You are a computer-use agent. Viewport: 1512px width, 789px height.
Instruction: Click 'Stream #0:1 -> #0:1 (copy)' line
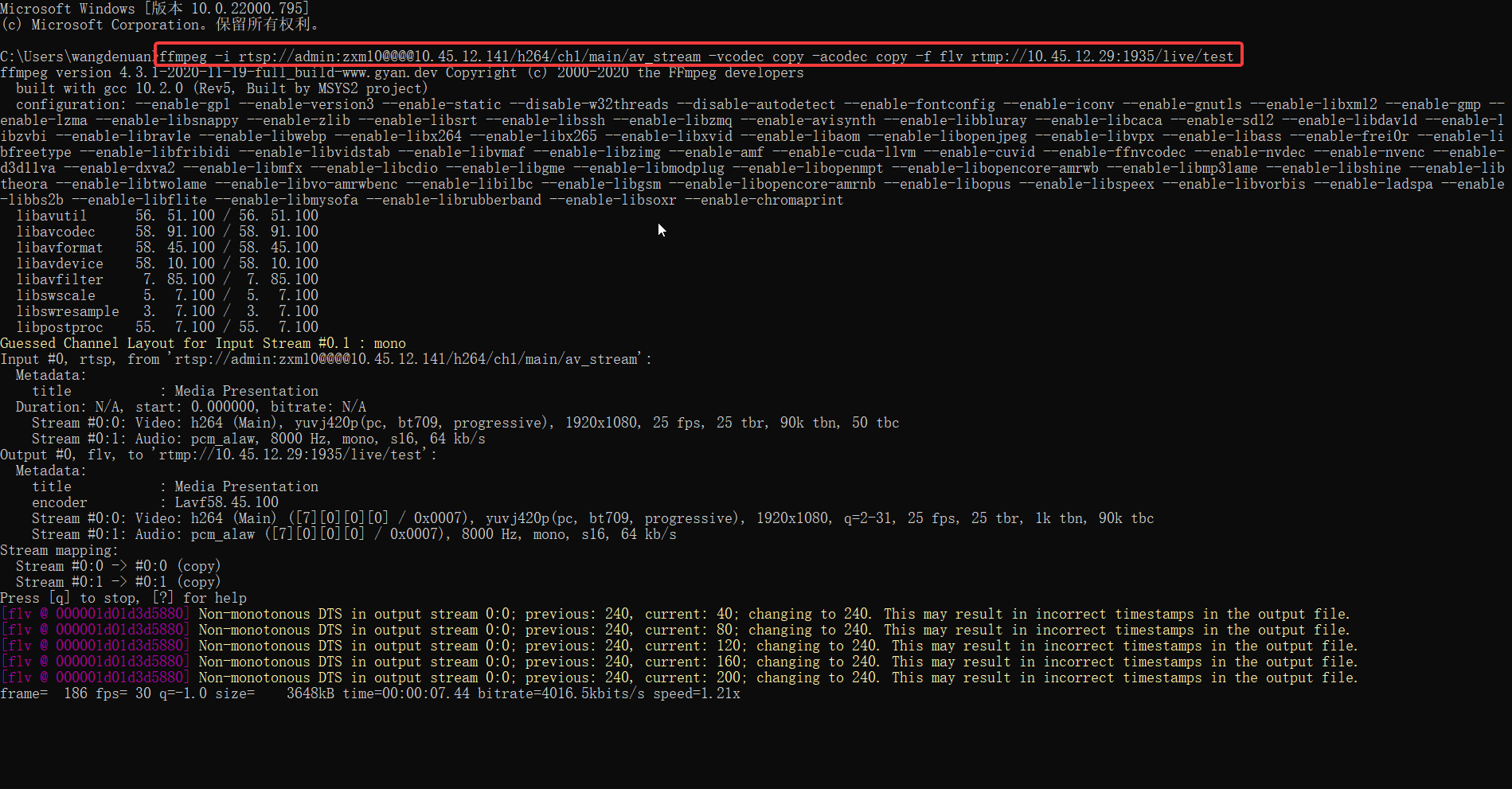(119, 582)
